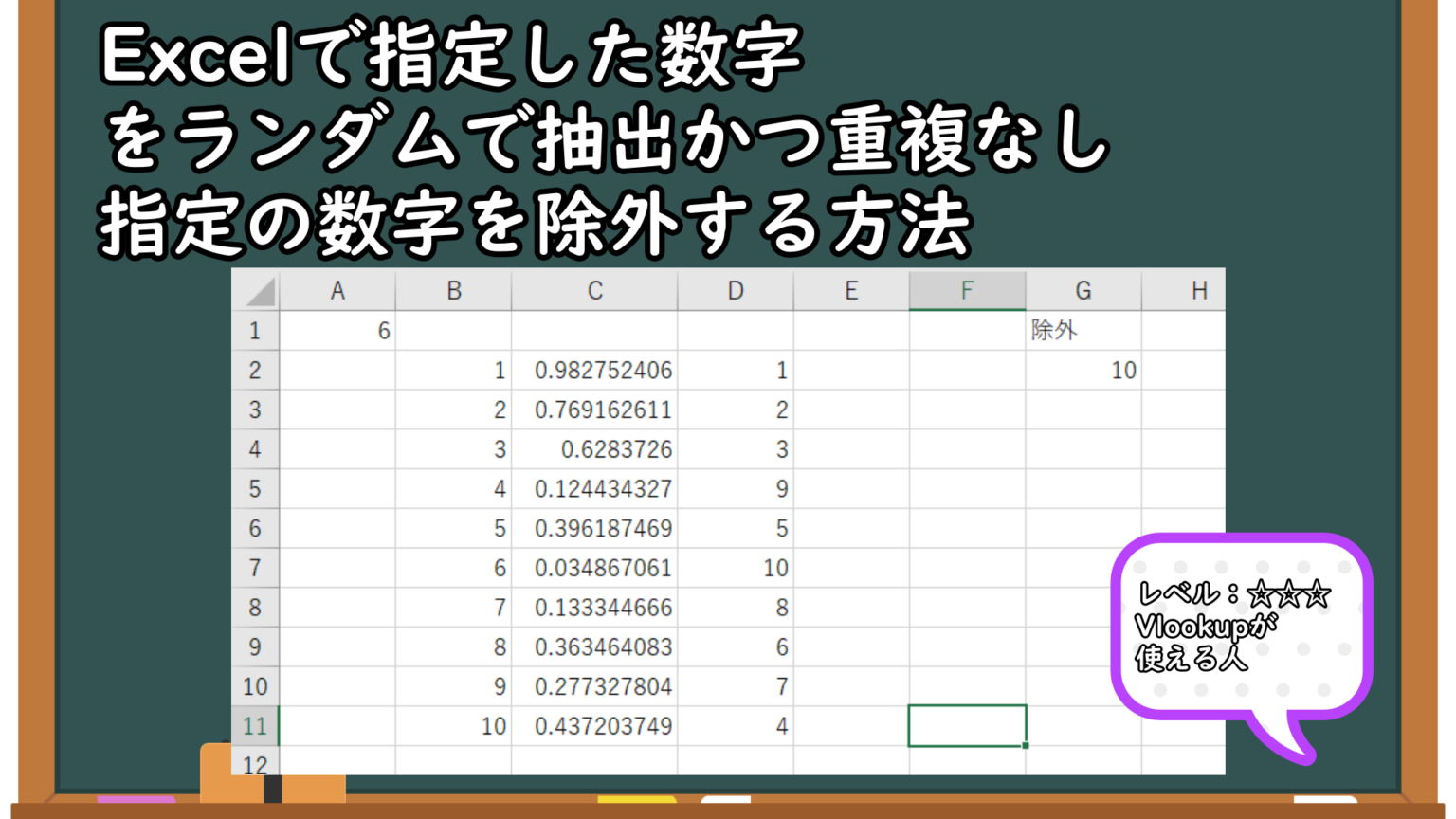Click the select-all corner triangle
1456x819 pixels.
(x=258, y=291)
